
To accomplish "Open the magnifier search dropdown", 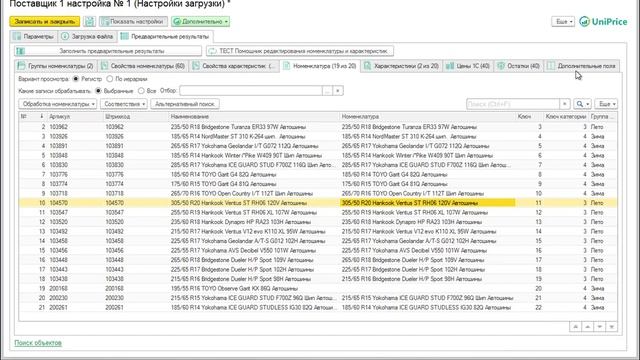I will click(582, 104).
